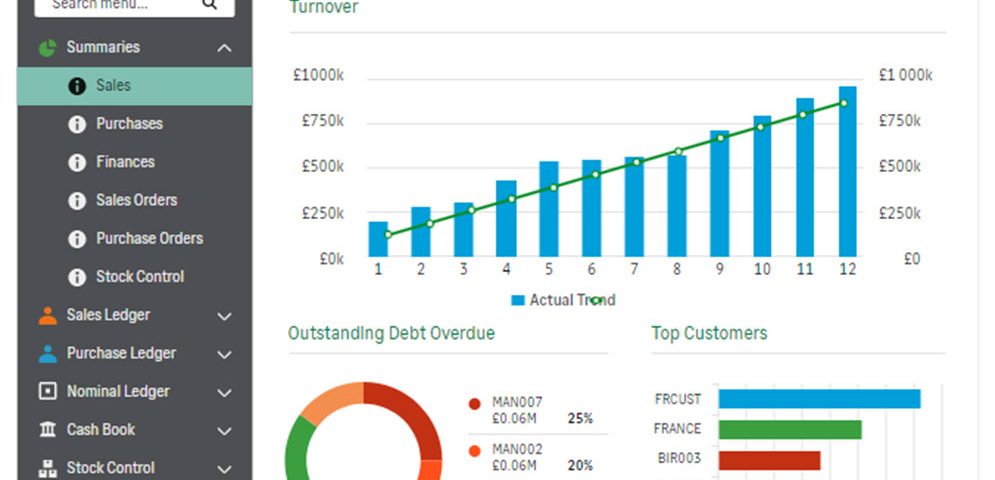Click the info icon beside Stock Control summary
Viewport: 995px width, 480px height.
77,277
